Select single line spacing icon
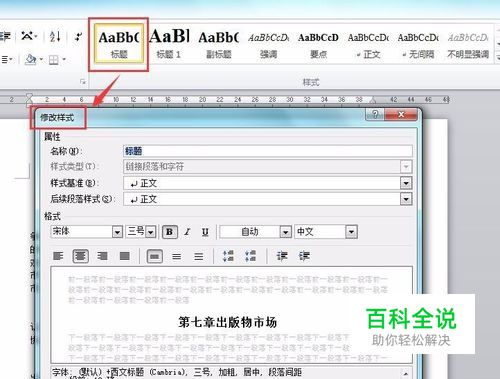 point(155,256)
